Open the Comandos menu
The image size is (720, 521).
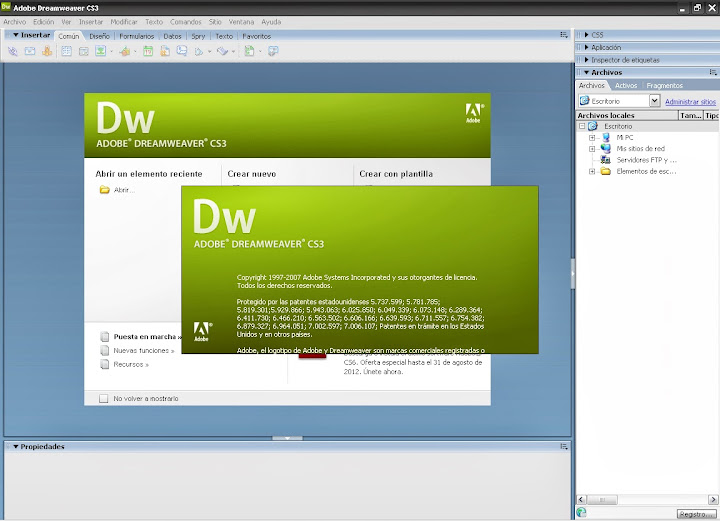click(186, 22)
